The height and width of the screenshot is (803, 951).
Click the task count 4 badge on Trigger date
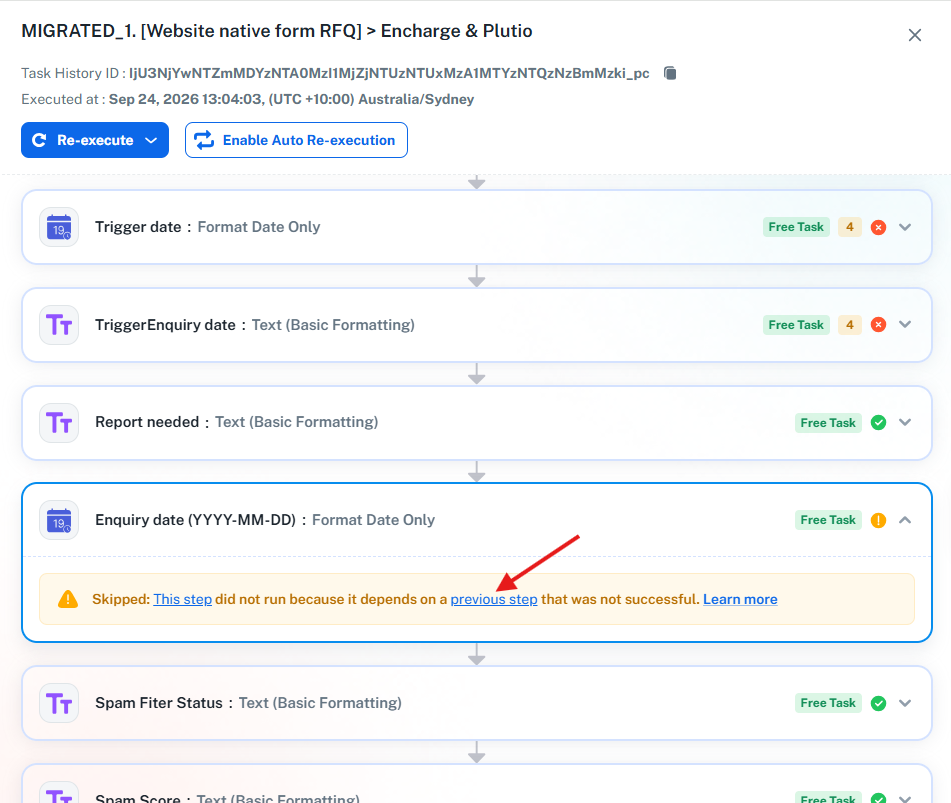(x=850, y=227)
